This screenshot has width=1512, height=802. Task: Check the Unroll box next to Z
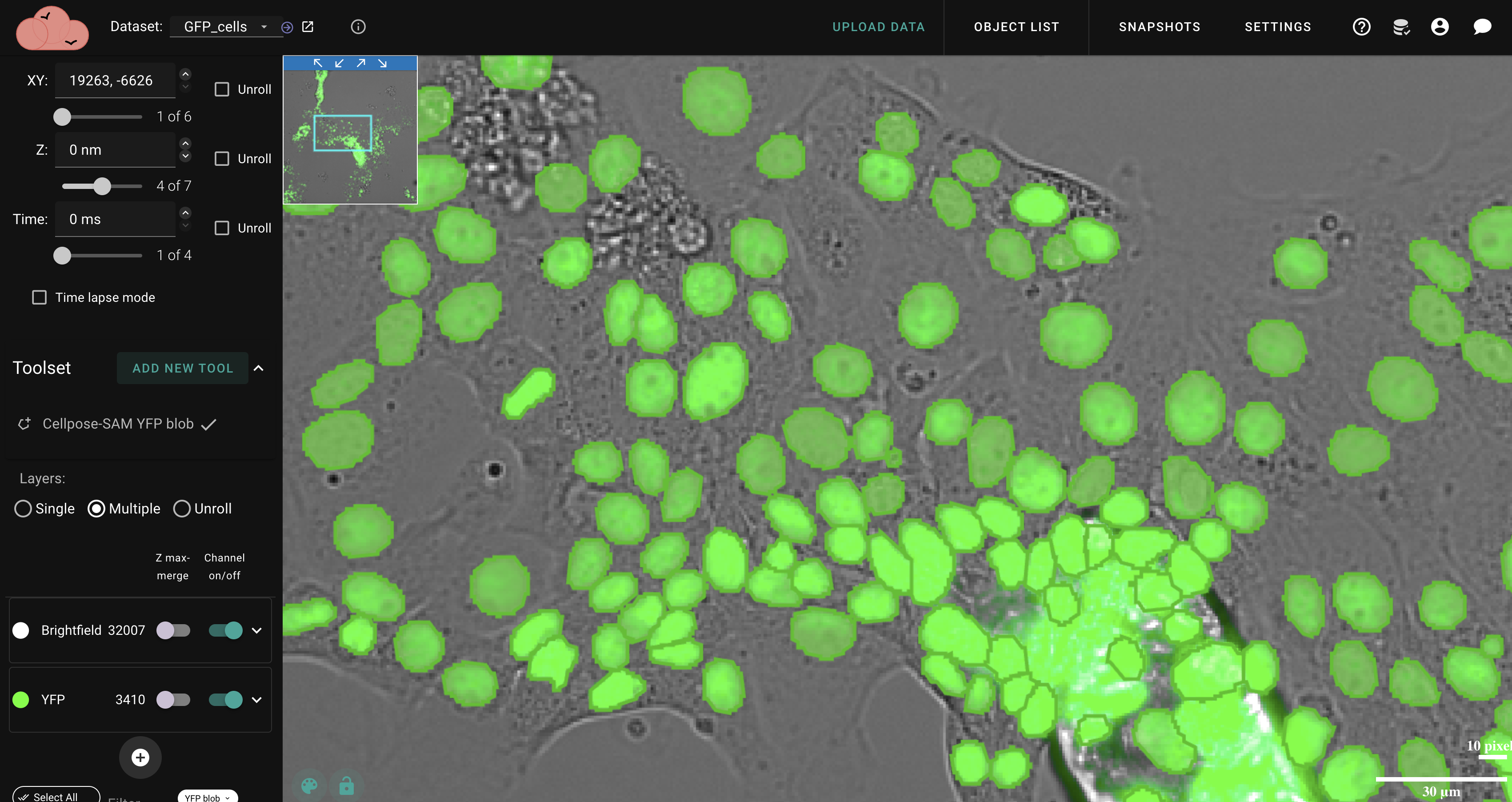coord(223,159)
